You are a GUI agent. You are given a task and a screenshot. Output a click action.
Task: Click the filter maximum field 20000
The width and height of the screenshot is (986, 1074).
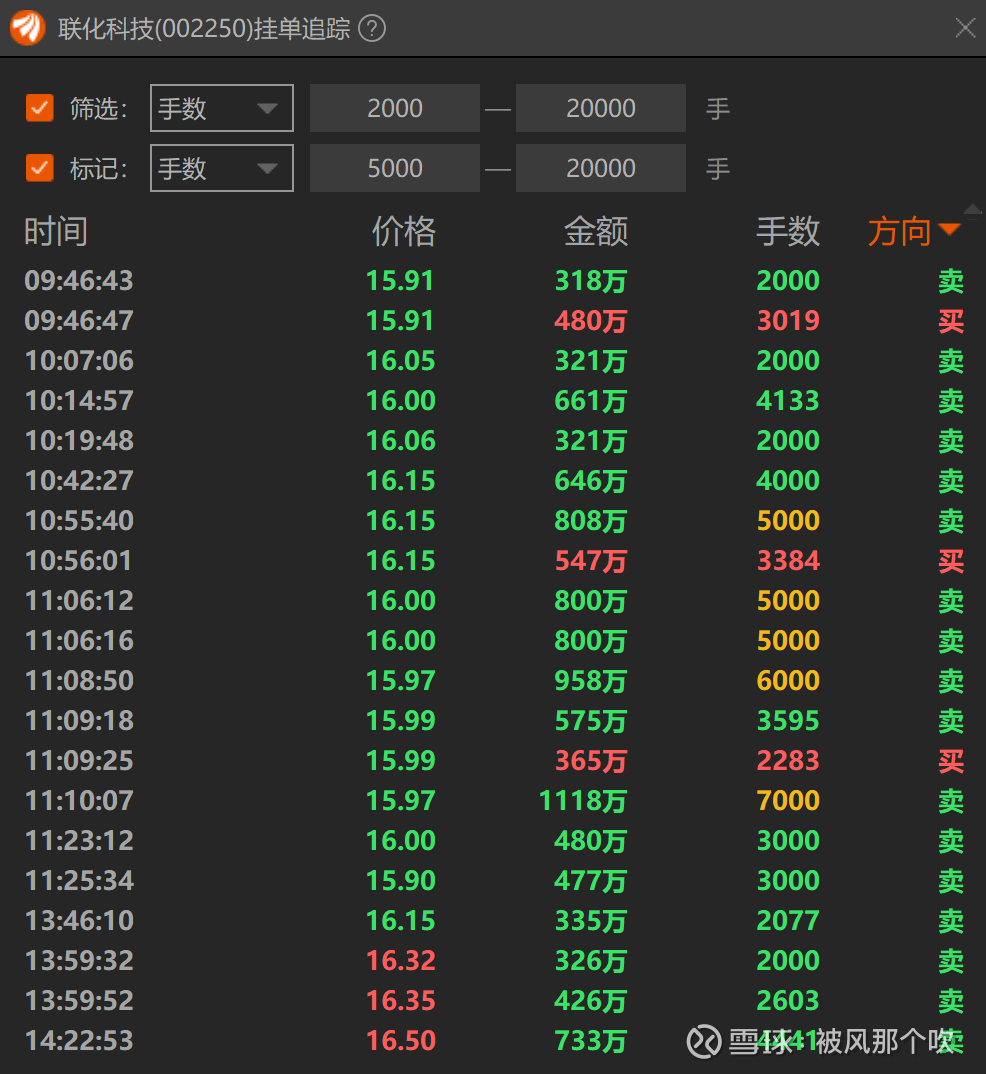tap(600, 108)
